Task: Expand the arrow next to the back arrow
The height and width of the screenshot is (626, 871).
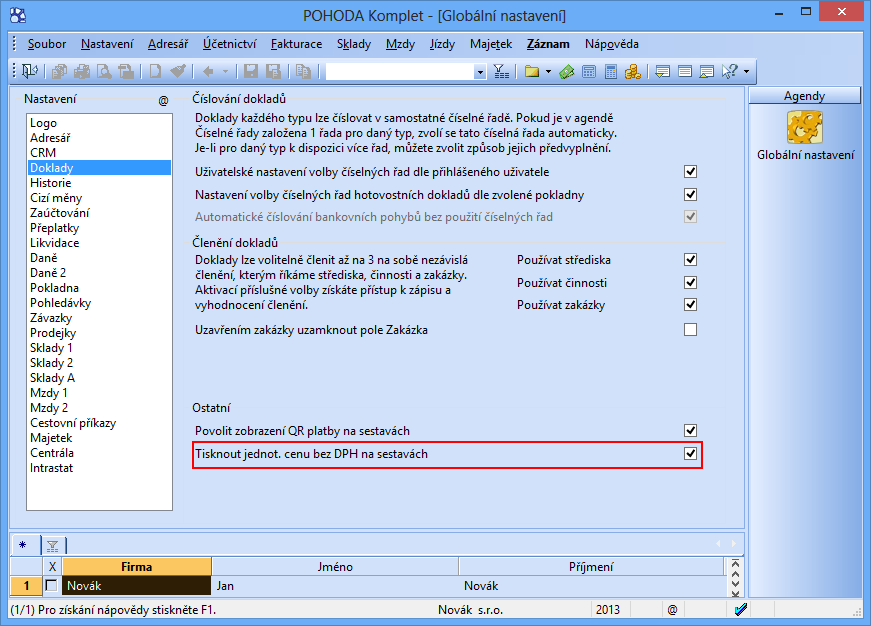Action: (225, 71)
